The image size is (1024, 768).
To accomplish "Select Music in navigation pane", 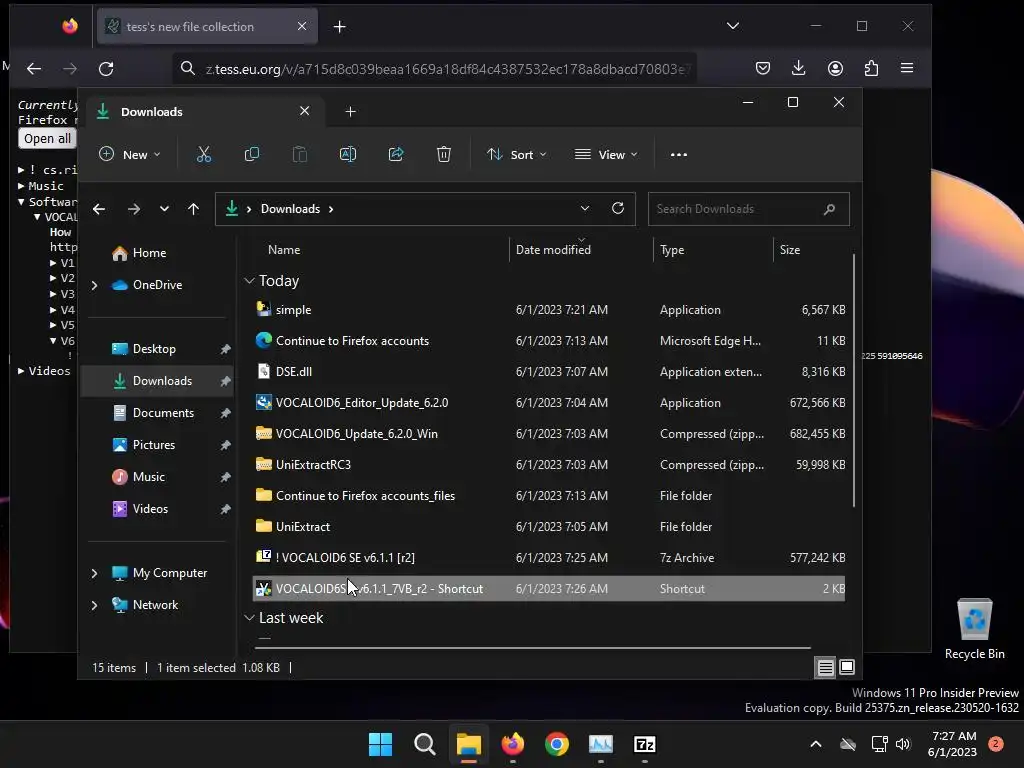I will (149, 477).
